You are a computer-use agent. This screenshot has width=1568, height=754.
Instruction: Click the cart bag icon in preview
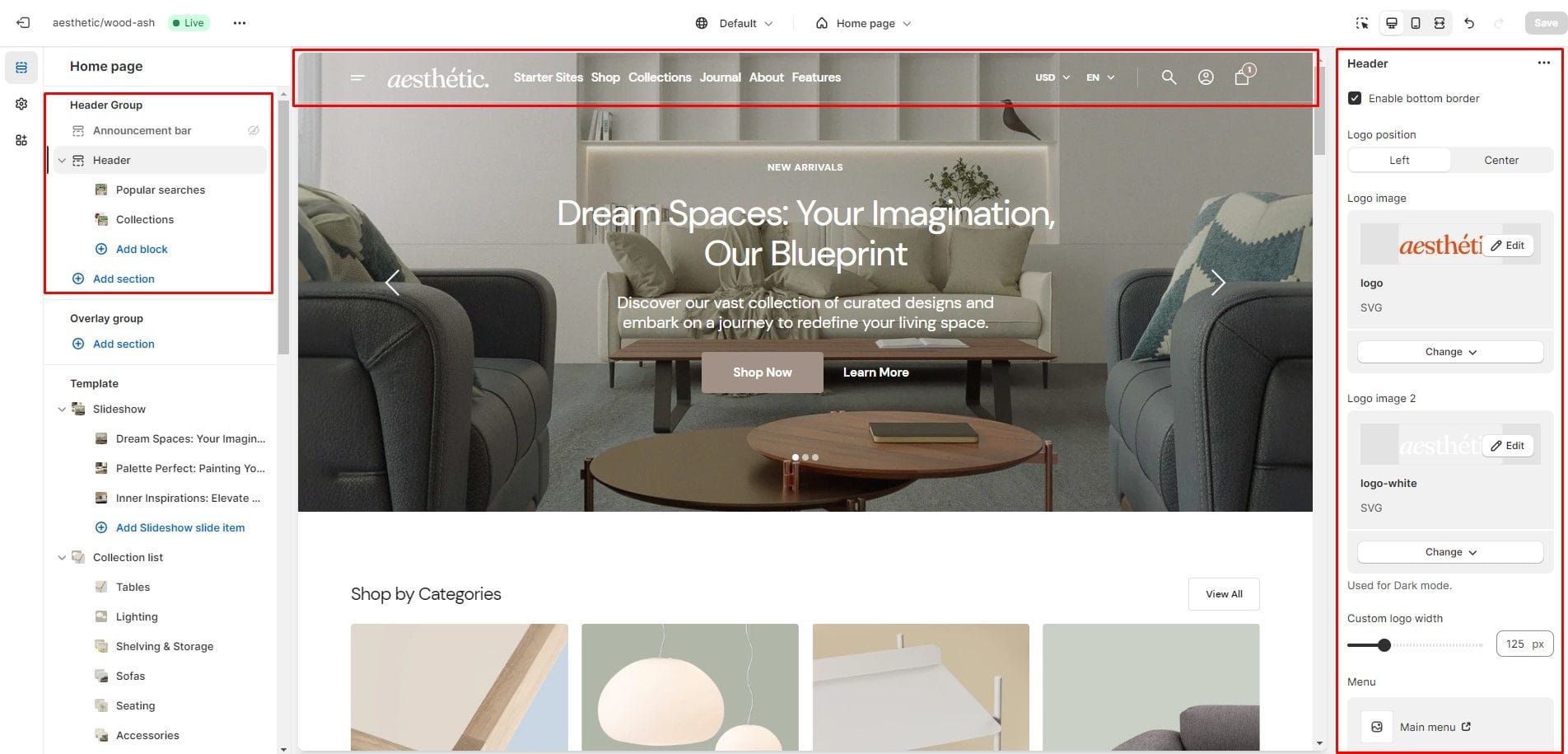(x=1244, y=75)
